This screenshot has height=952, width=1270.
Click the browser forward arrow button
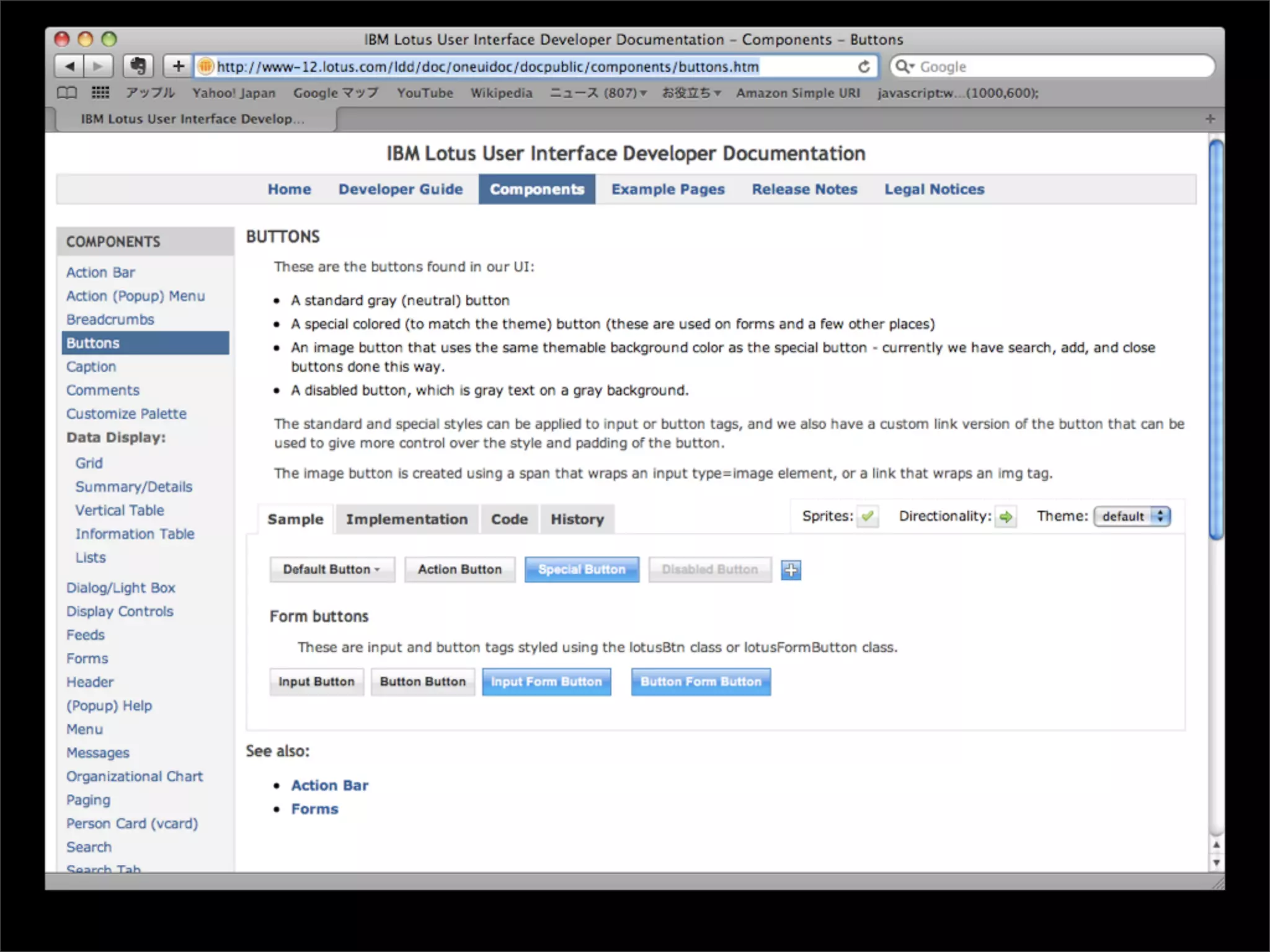[98, 66]
